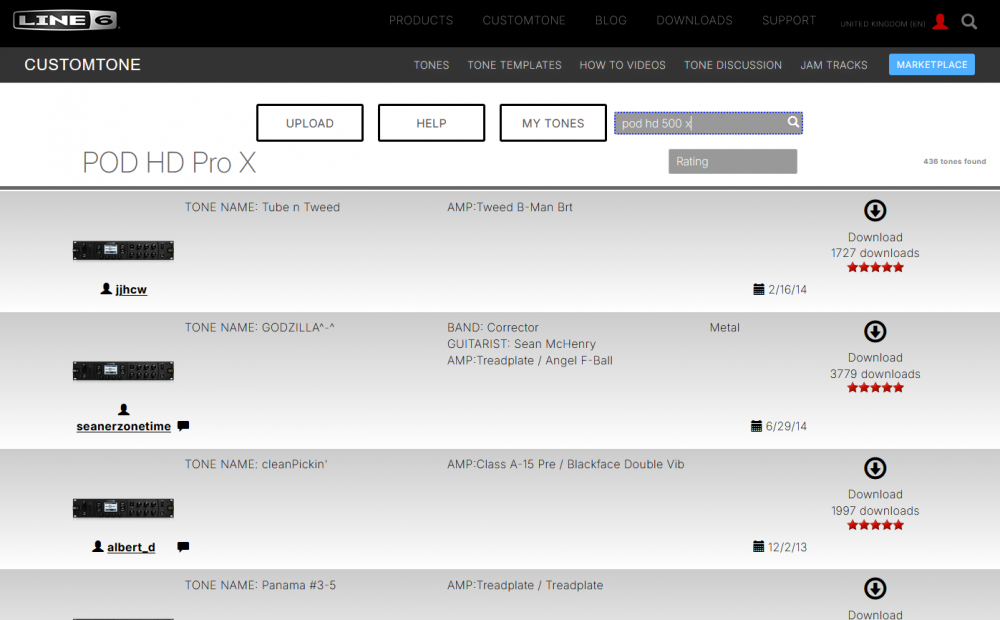Viewport: 1000px width, 620px height.
Task: Click the Download link for cleanPickin'
Action: 875,494
